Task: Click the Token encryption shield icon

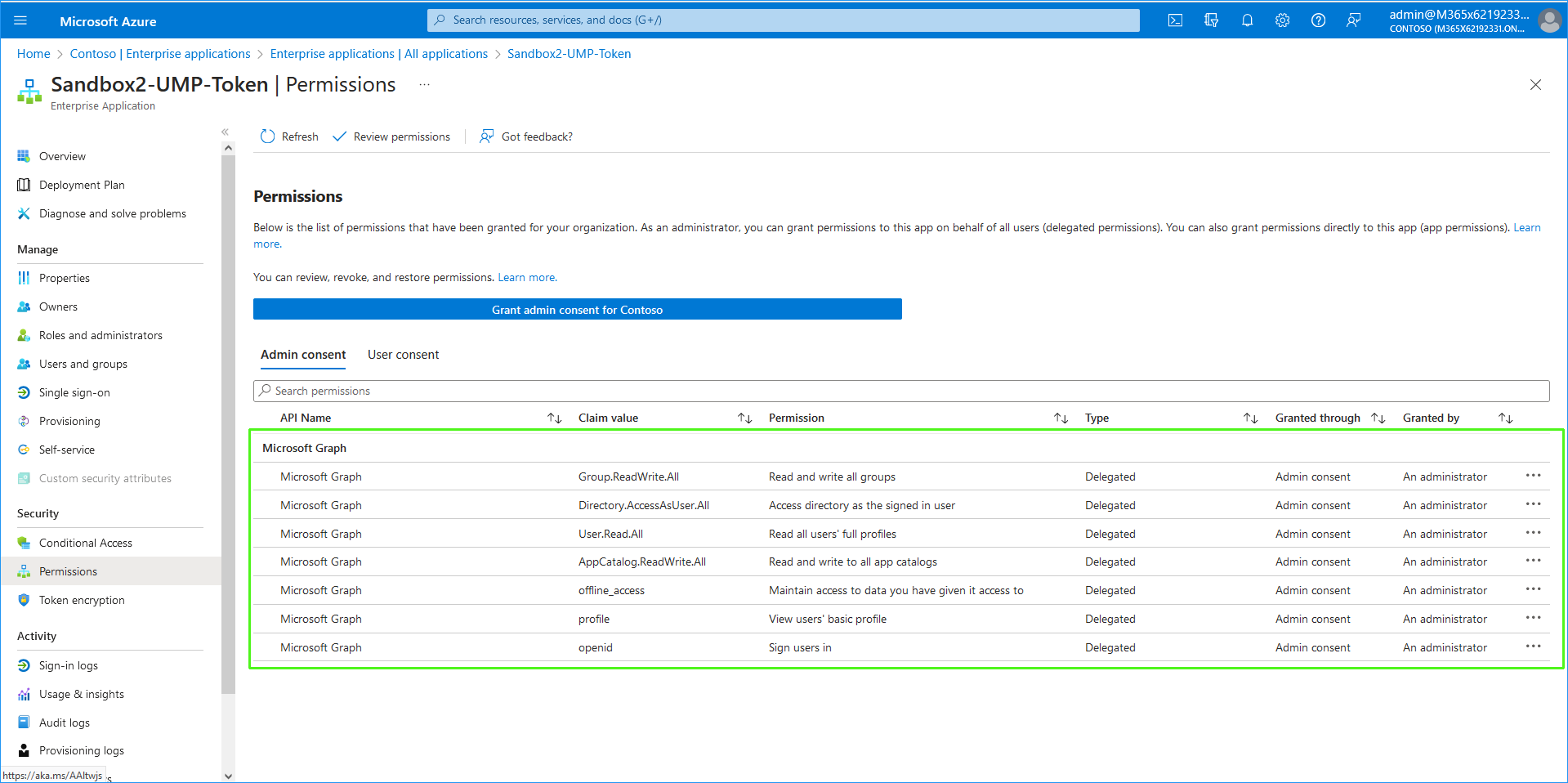Action: 24,600
